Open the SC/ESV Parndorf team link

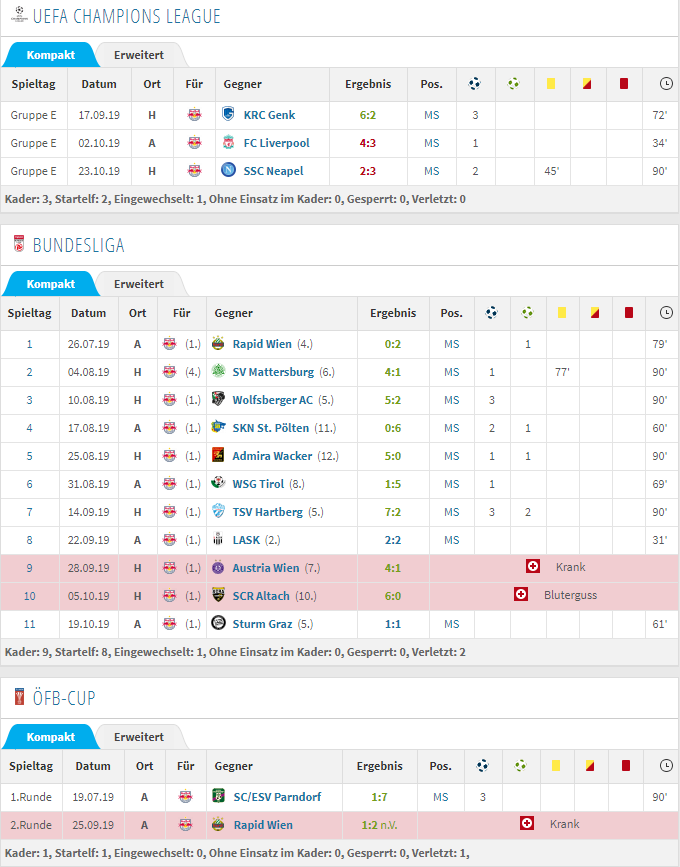(278, 797)
